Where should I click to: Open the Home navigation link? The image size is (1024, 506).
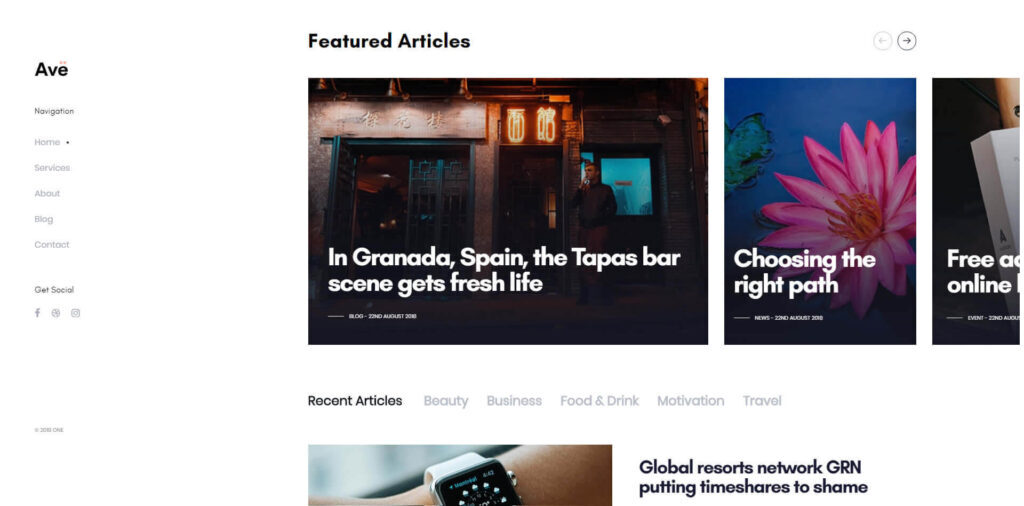tap(47, 142)
